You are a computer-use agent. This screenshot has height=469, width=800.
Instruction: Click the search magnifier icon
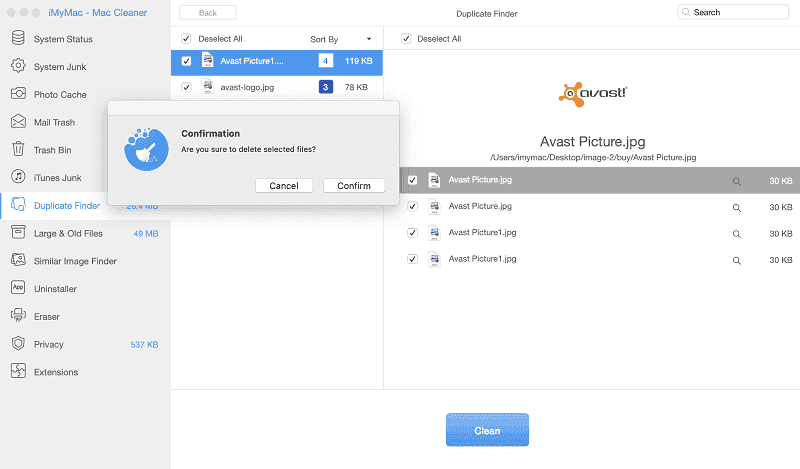pos(686,12)
